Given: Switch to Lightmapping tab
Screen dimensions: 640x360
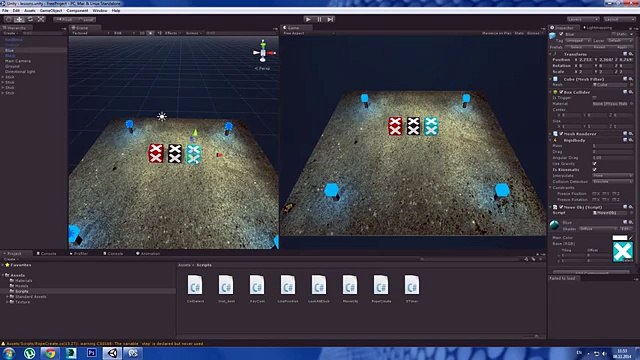Looking at the screenshot, I should 598,28.
